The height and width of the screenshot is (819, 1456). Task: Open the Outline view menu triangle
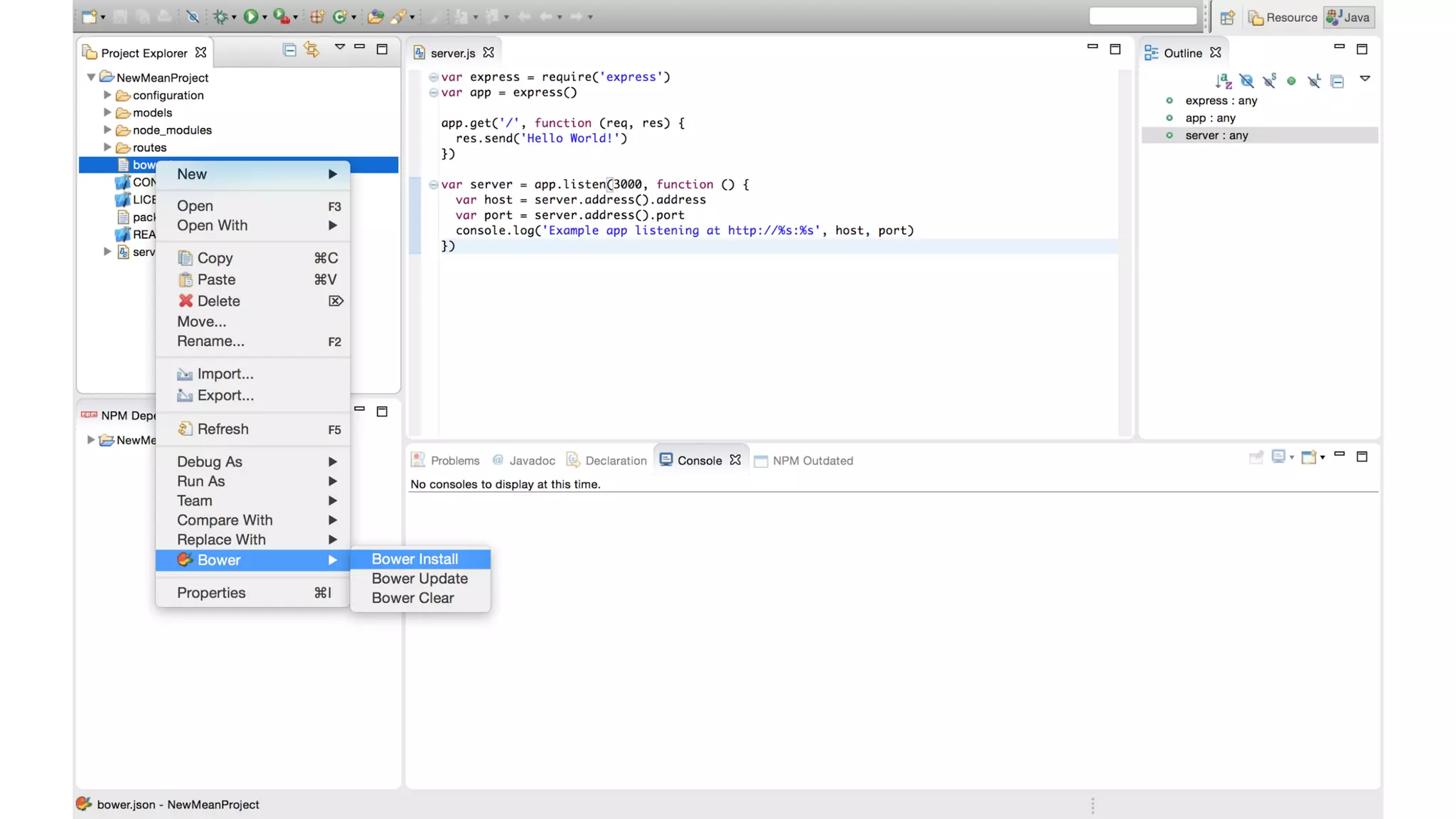(1364, 79)
